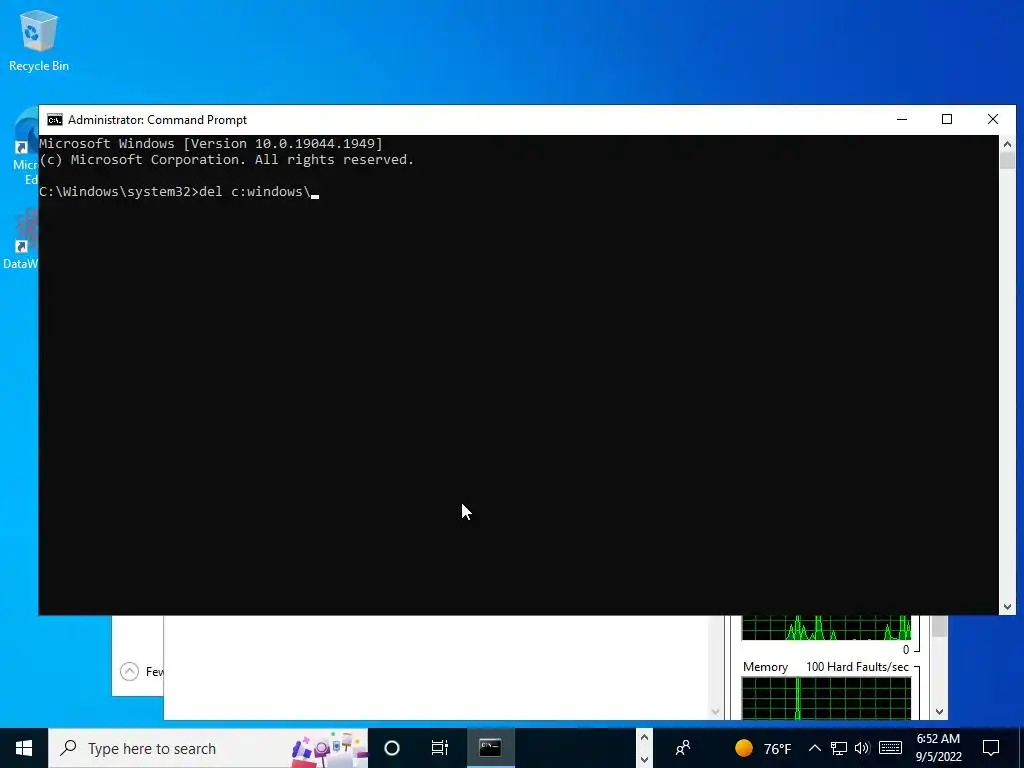This screenshot has height=768, width=1024.
Task: Open the network status tray icon
Action: tap(839, 748)
